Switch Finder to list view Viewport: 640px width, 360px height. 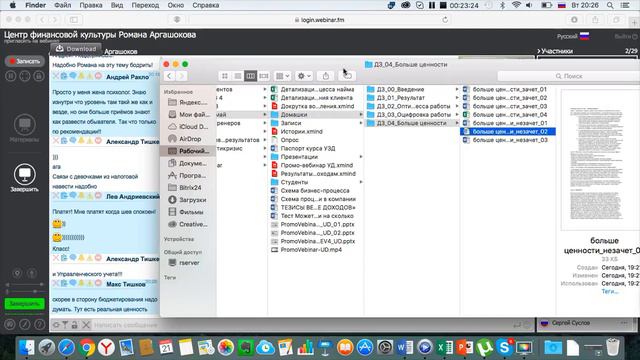tap(238, 76)
